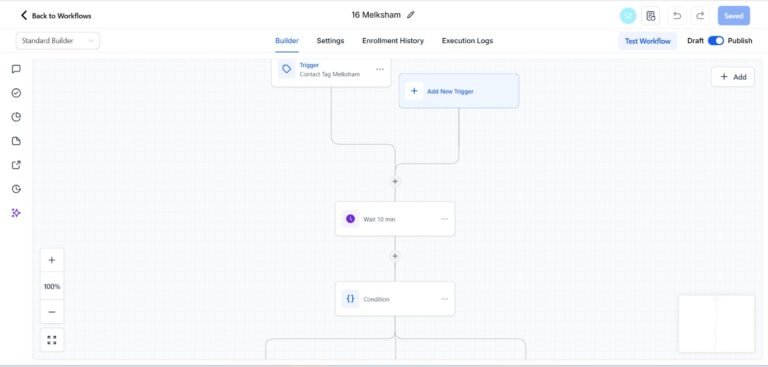Open the user avatar menu
Viewport: 768px width, 367px height.
point(627,16)
